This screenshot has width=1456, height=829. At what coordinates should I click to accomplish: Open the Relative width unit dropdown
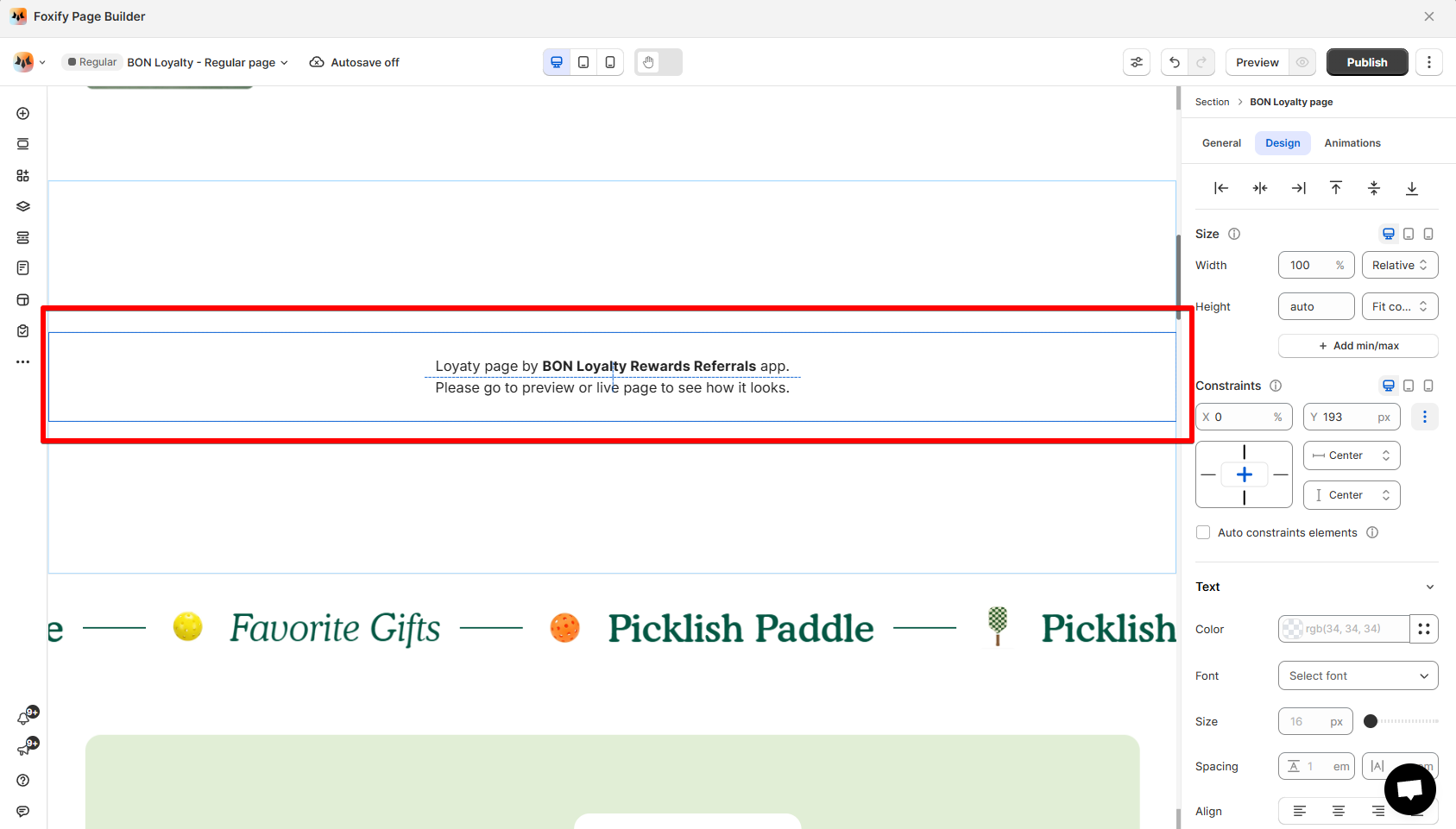(x=1400, y=266)
